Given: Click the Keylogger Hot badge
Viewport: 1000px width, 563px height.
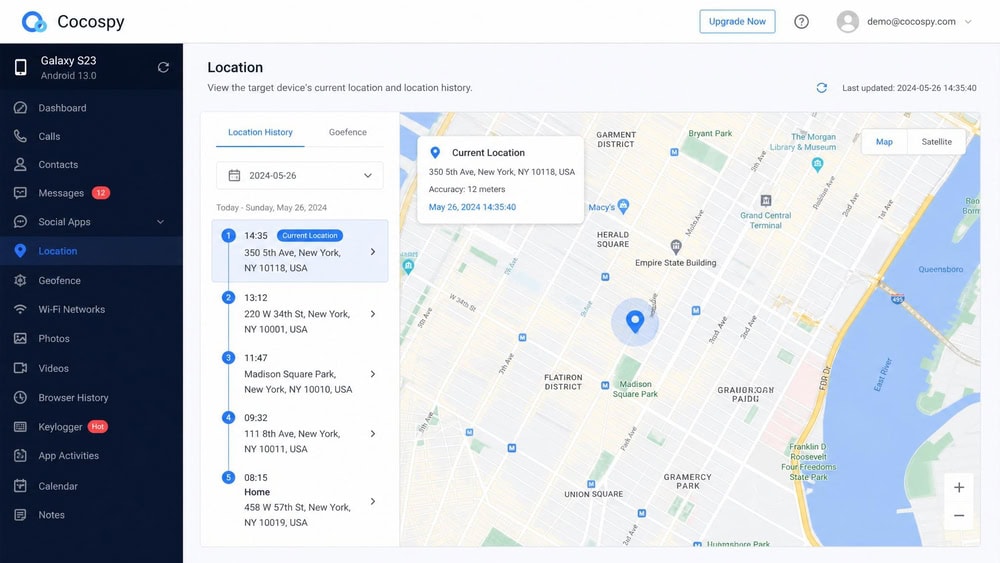Looking at the screenshot, I should [98, 427].
